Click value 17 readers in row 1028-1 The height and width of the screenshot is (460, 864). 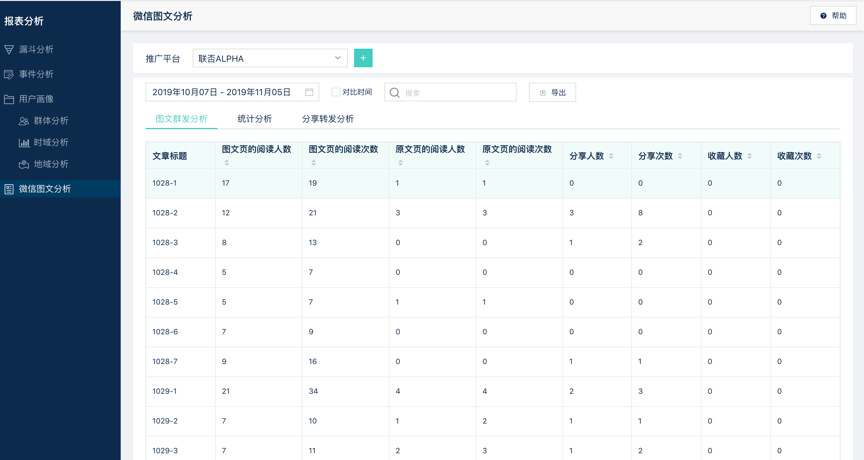(x=225, y=183)
